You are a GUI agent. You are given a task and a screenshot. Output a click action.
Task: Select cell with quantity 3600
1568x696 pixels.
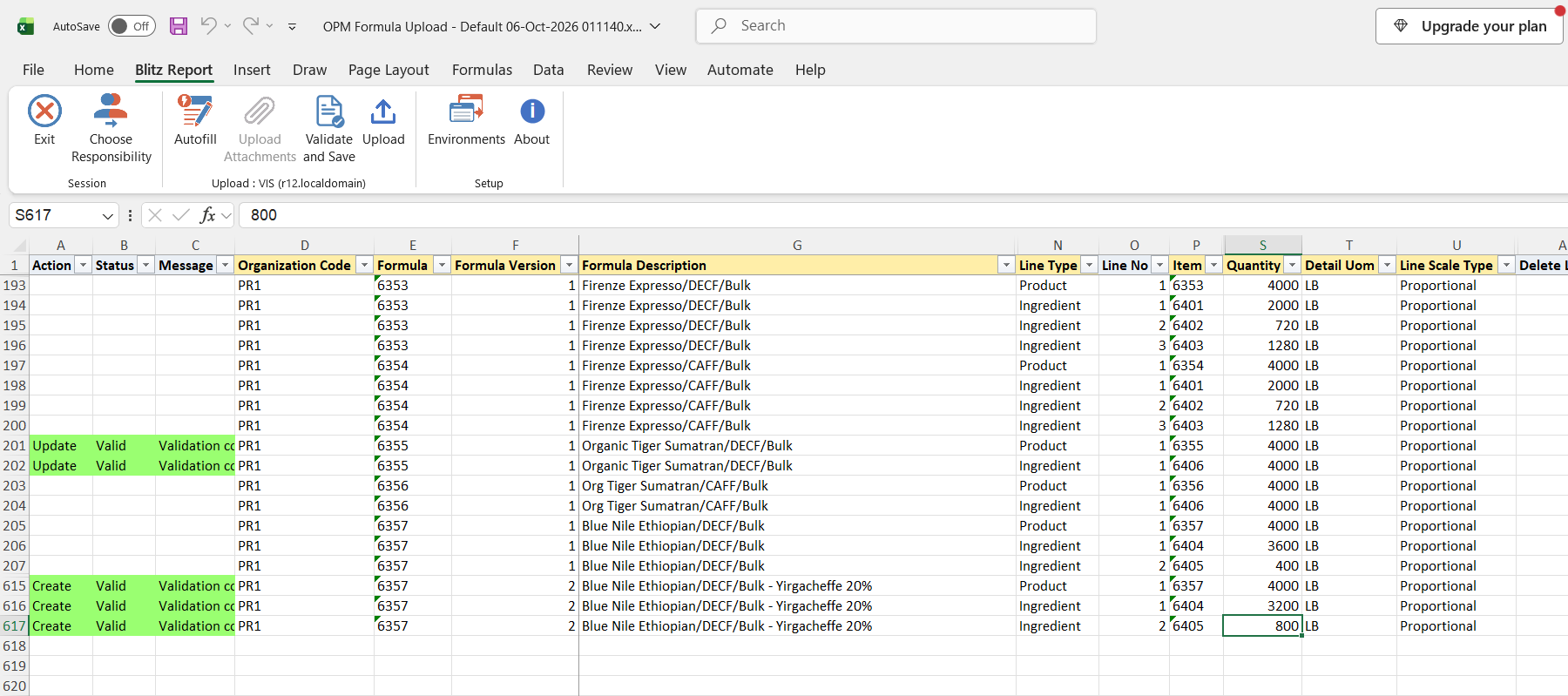(x=1262, y=546)
